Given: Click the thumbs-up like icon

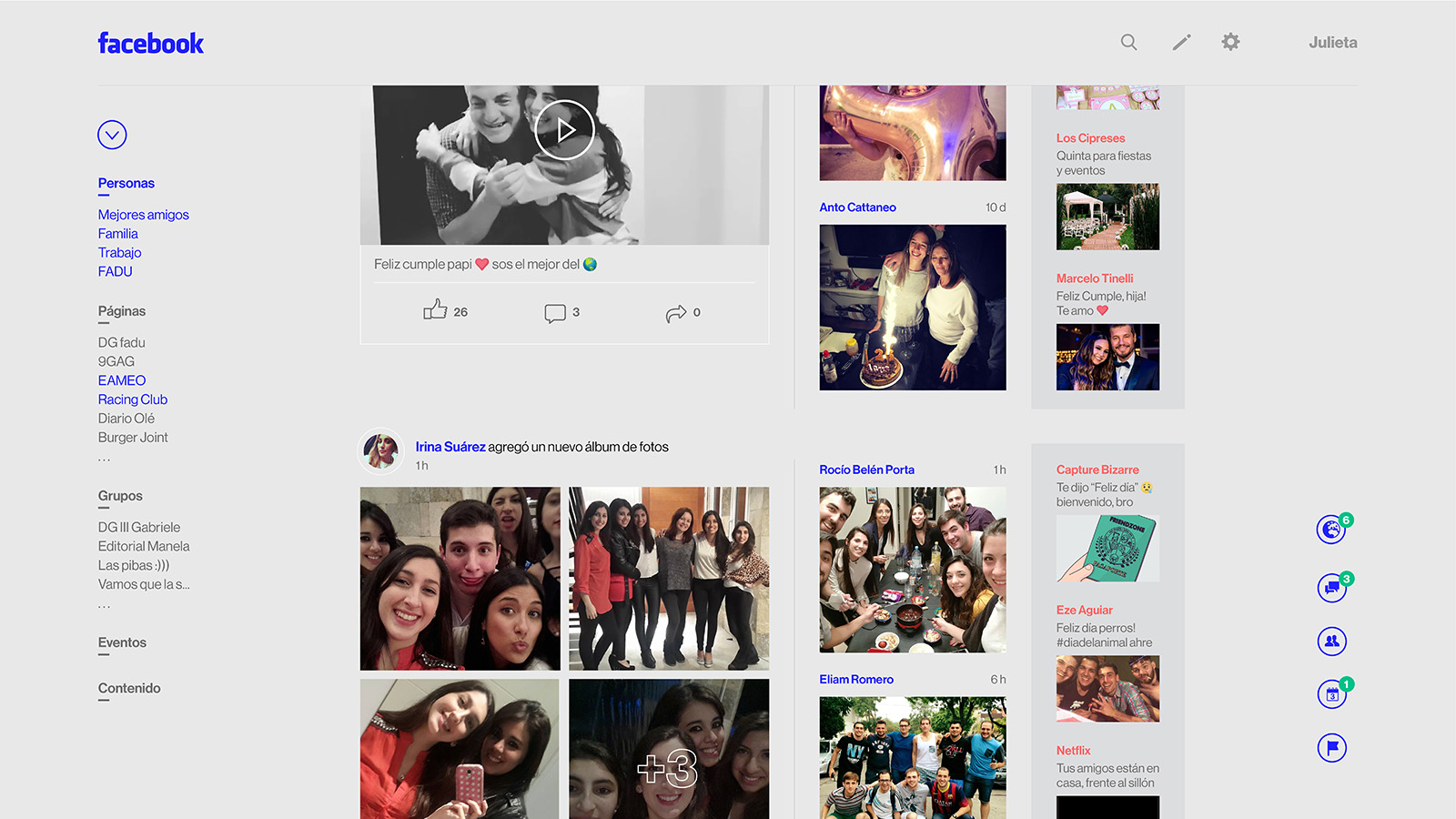Looking at the screenshot, I should (435, 310).
